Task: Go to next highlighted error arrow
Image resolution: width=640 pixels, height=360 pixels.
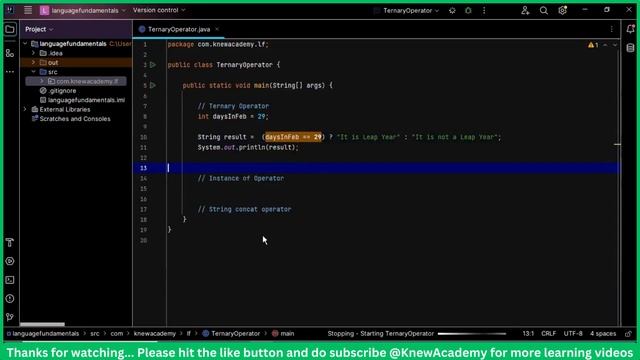Action: (x=615, y=45)
